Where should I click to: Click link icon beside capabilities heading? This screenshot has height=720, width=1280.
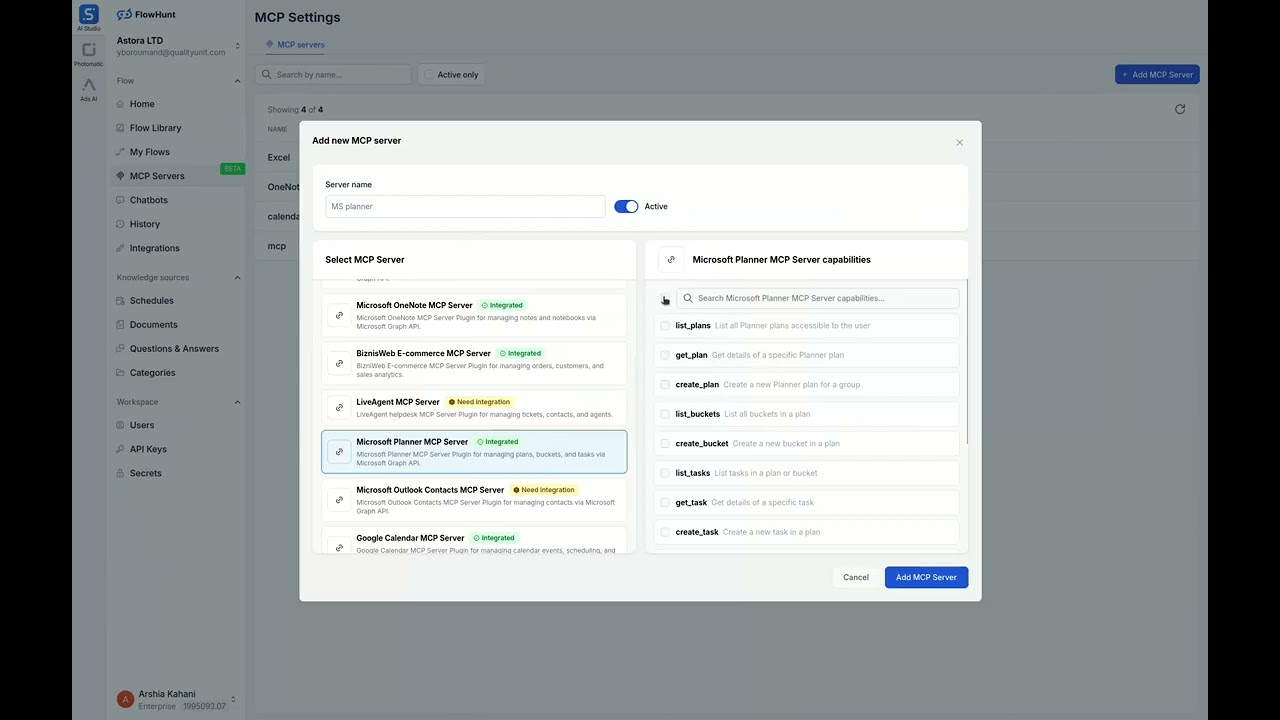point(671,259)
